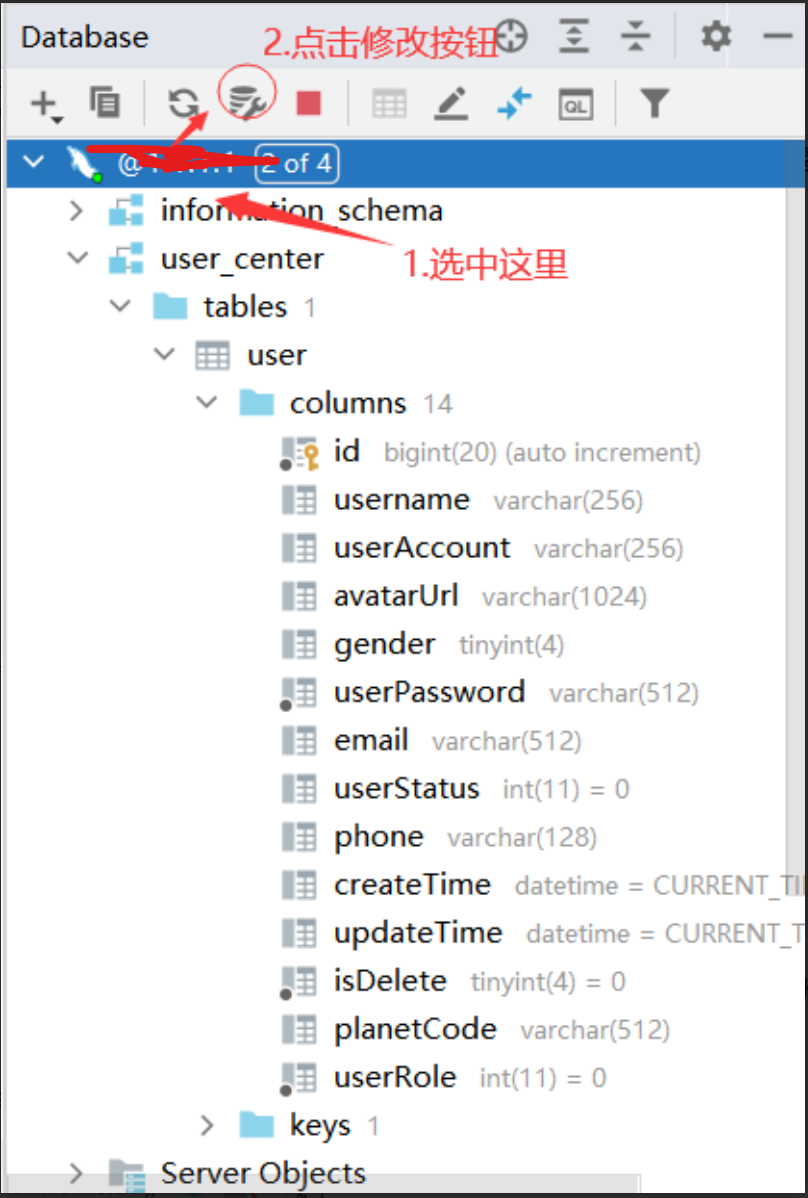Click the add new data source plus icon
The width and height of the screenshot is (808, 1198).
click(x=44, y=103)
